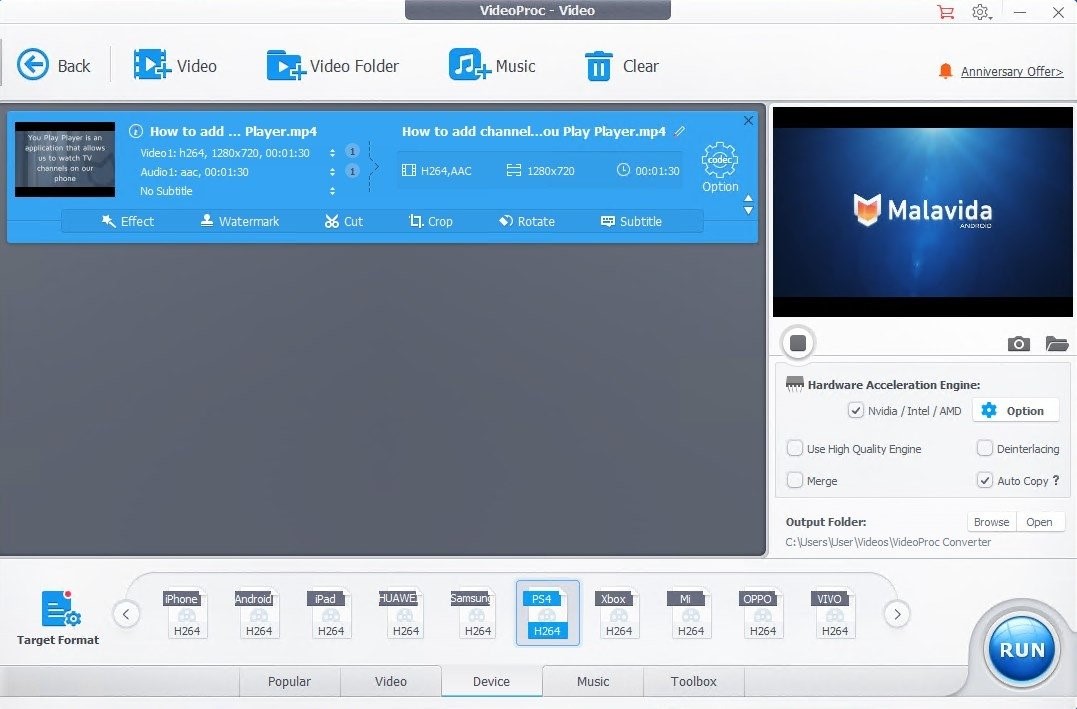Screen dimensions: 1077x709
Task: Add a Watermark to the video
Action: click(x=239, y=221)
